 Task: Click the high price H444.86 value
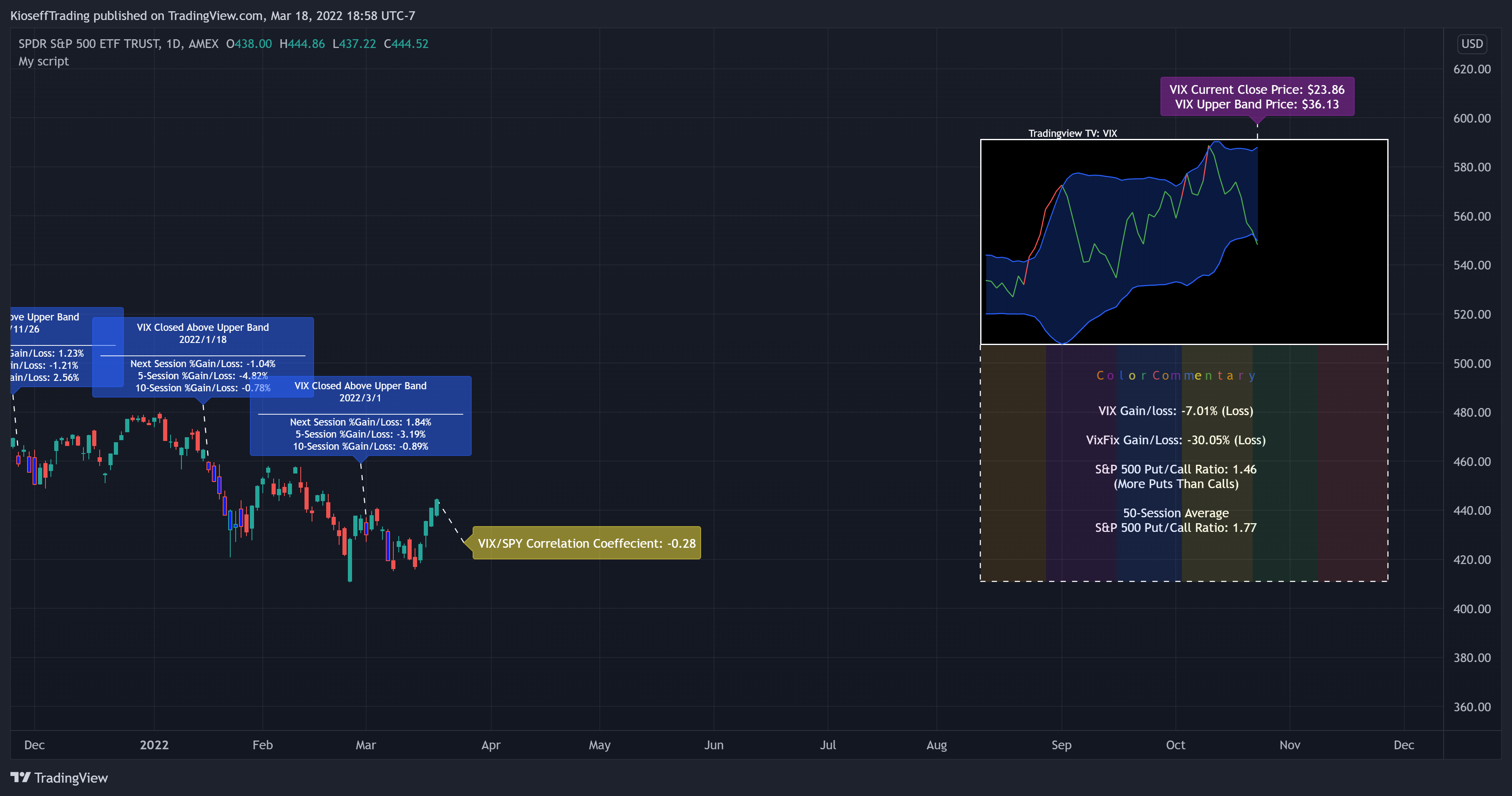(x=302, y=43)
